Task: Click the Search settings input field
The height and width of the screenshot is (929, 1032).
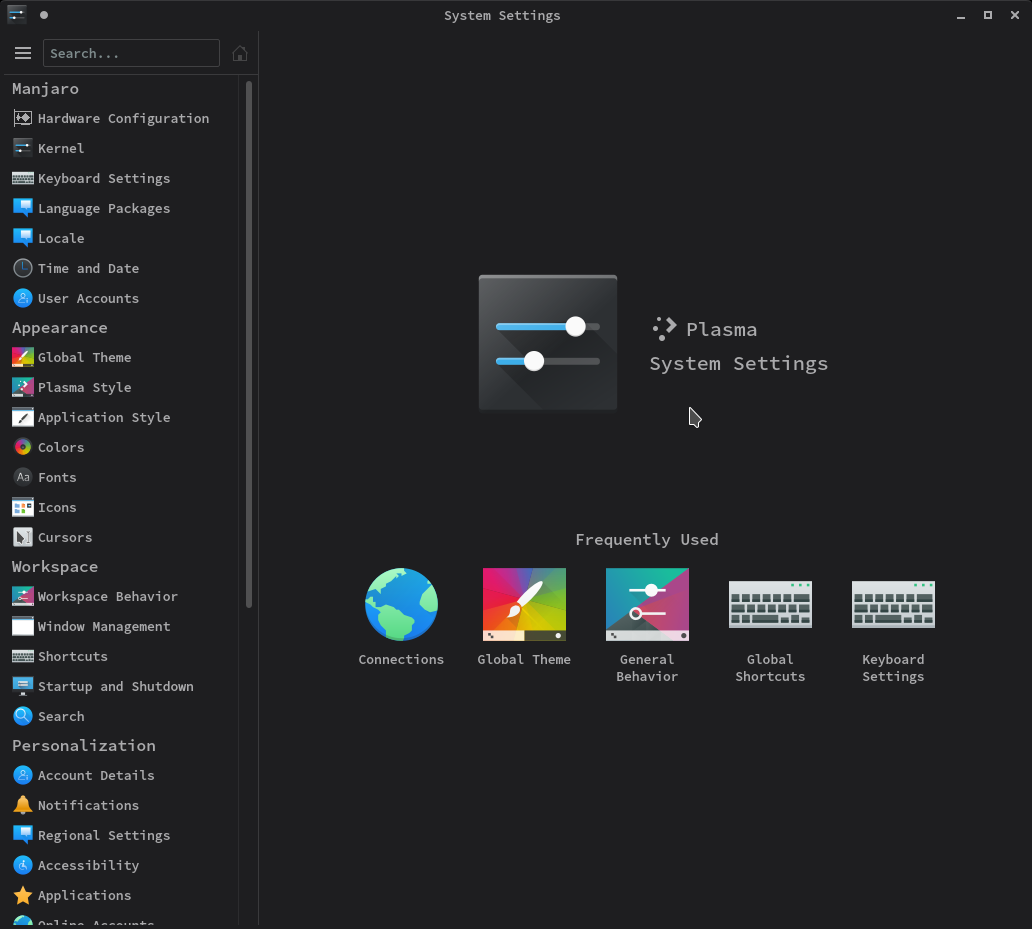Action: point(131,53)
